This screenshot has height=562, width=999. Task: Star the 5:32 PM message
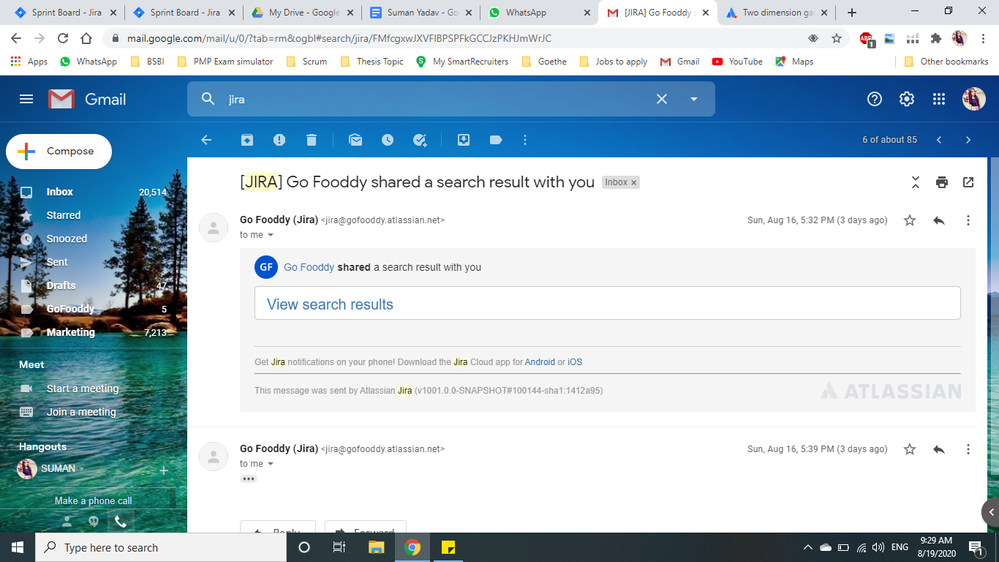pos(910,220)
